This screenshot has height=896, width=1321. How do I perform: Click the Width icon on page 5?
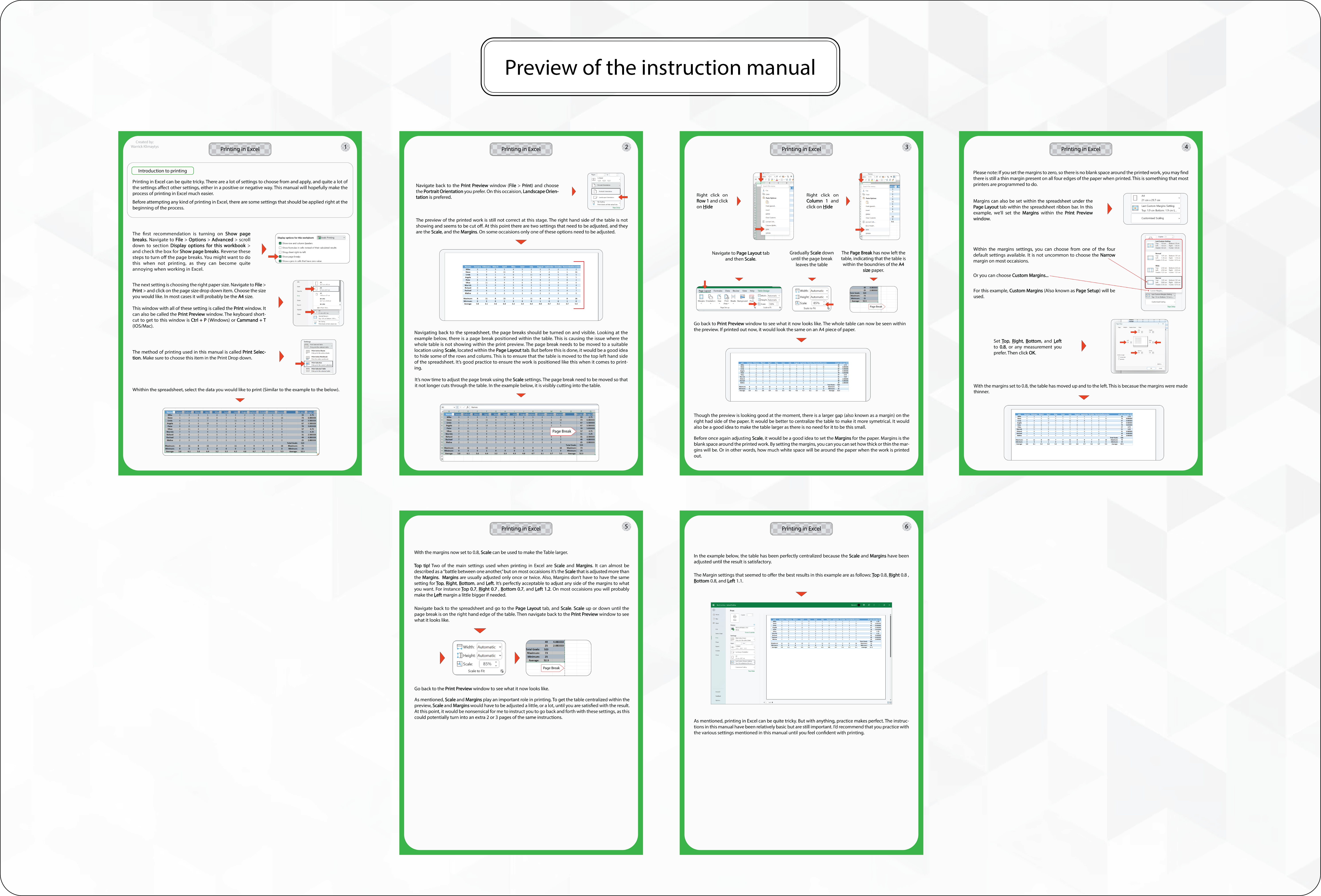pos(459,647)
